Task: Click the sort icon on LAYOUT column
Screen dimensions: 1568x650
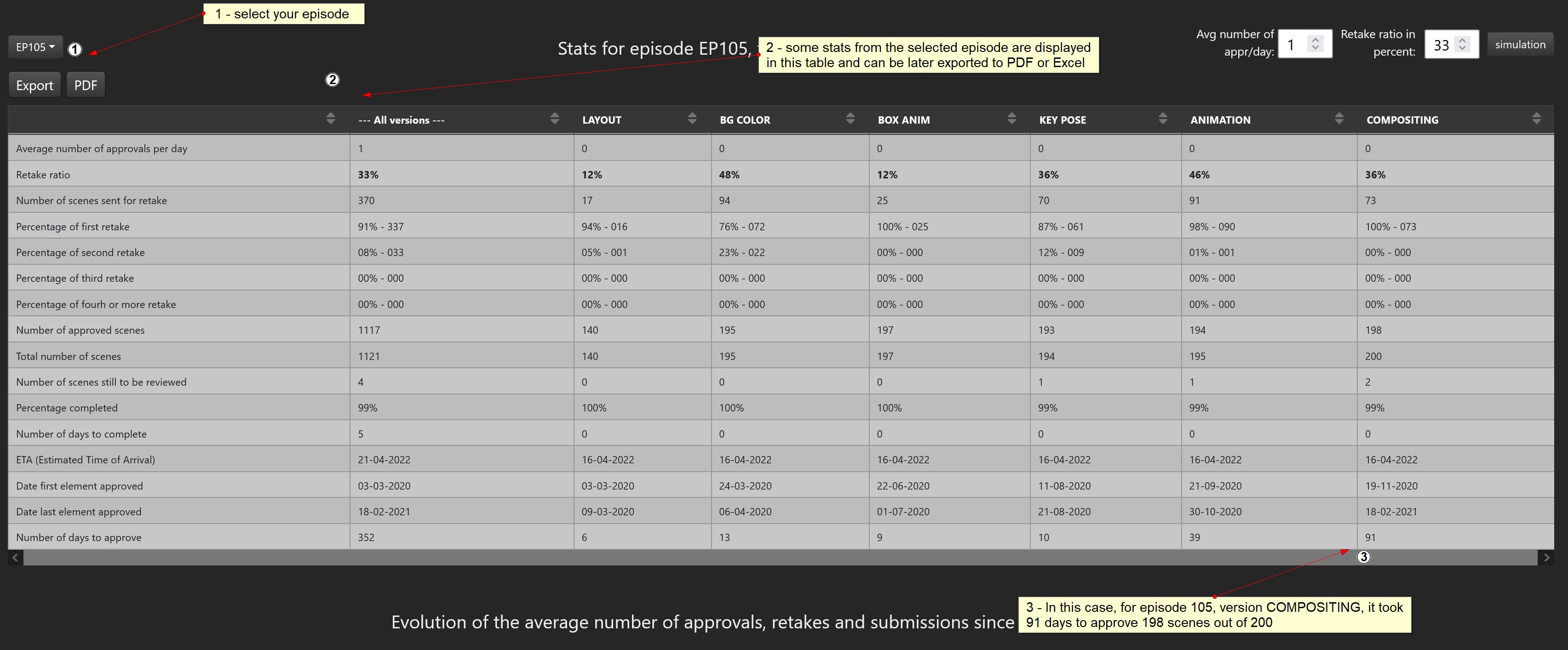Action: click(x=692, y=119)
